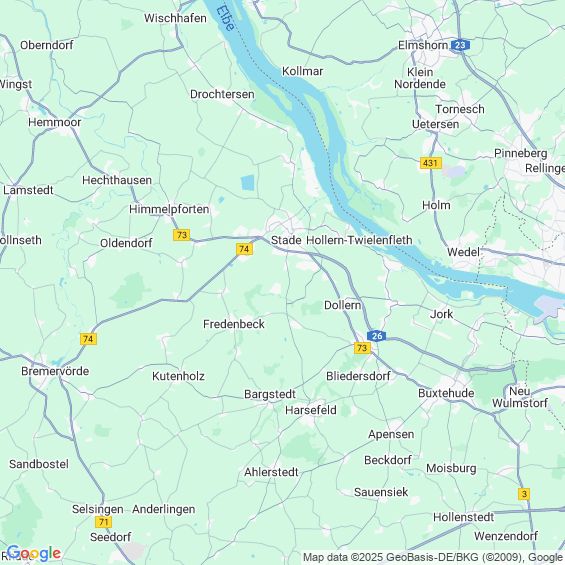Click the A26 highway shield near Dollern
Viewport: 565px width, 565px height.
377,336
